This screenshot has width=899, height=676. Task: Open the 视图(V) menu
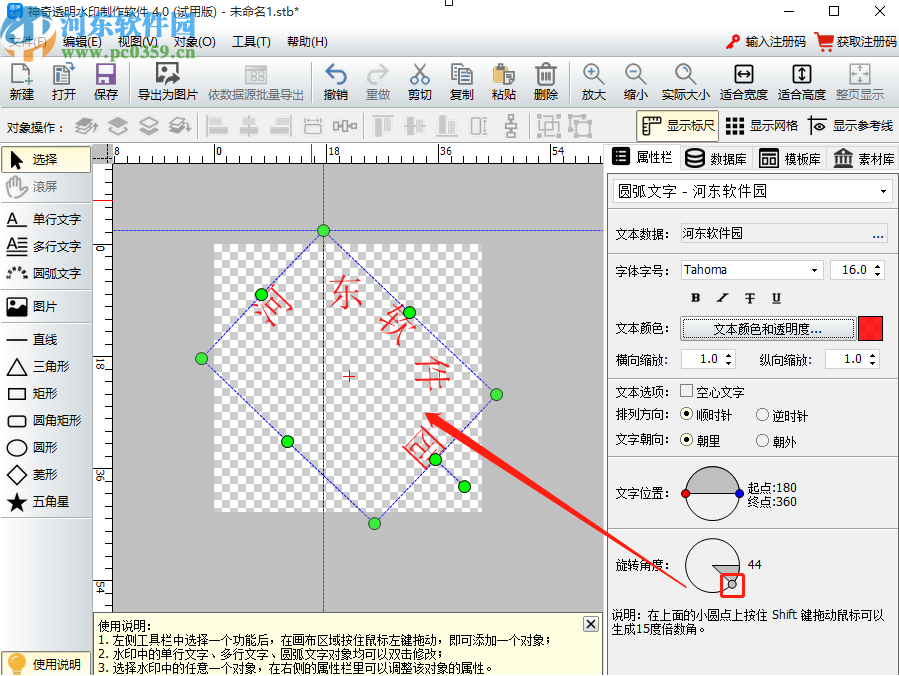(138, 42)
